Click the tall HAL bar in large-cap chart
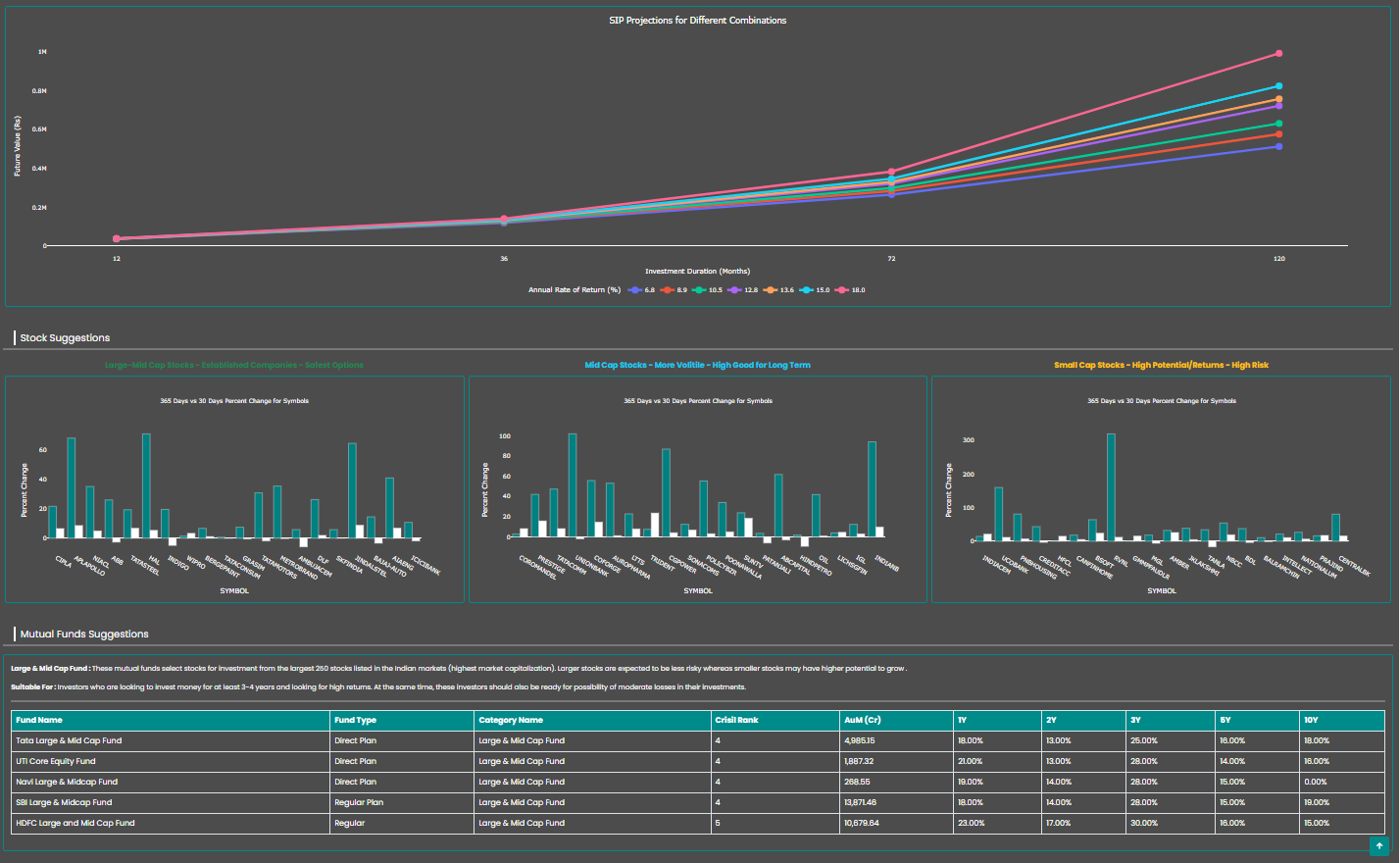This screenshot has width=1400, height=863. pos(146,485)
